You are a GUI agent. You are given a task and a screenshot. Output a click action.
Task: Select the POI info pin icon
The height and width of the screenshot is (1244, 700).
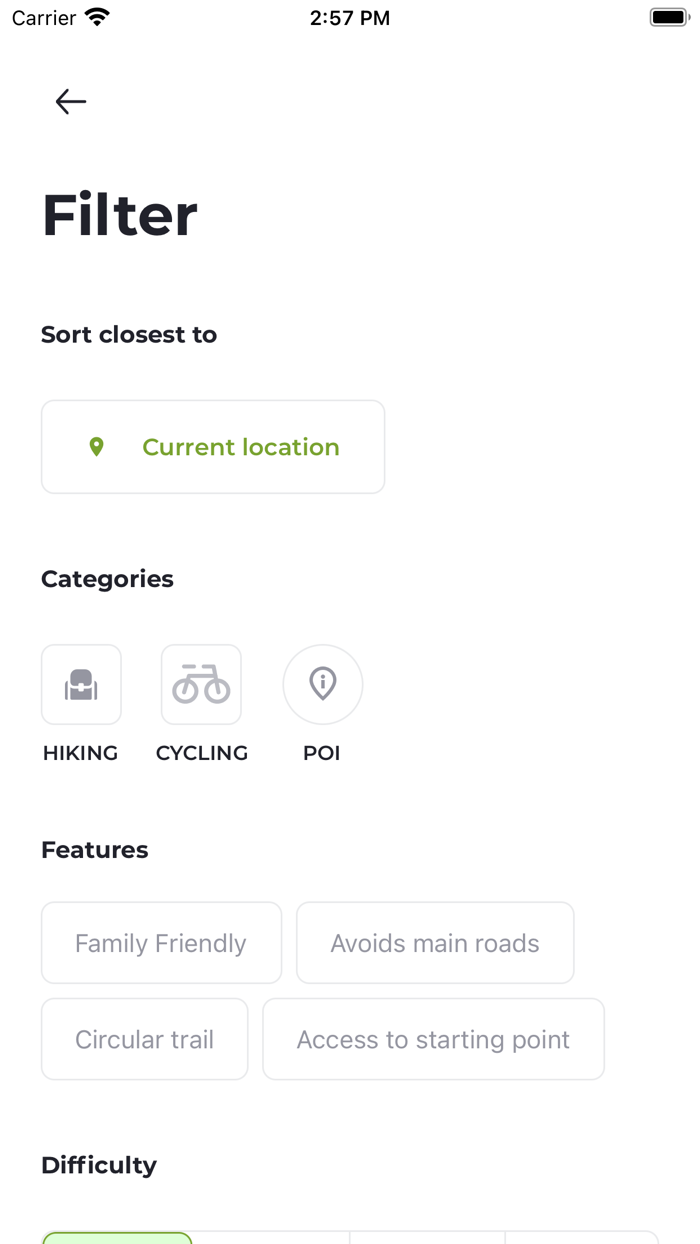click(322, 684)
